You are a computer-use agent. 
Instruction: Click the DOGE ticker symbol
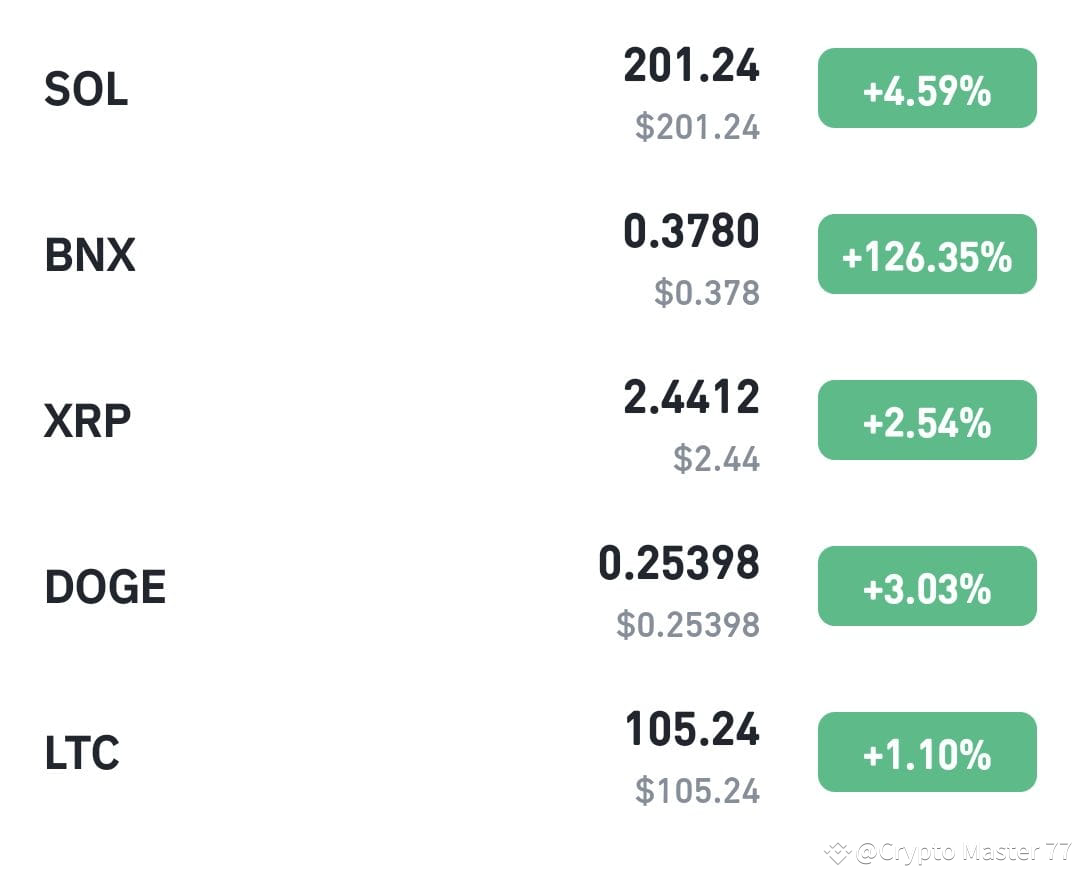point(105,587)
